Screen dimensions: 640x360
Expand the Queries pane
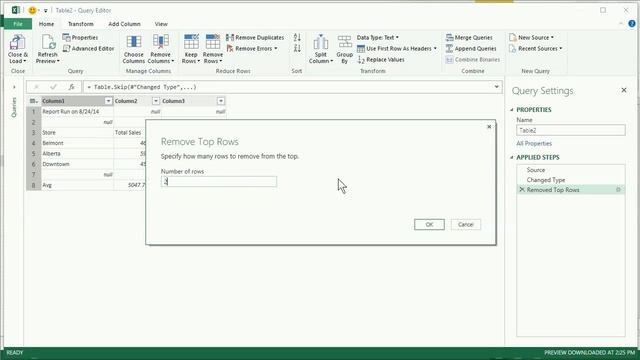click(x=14, y=87)
